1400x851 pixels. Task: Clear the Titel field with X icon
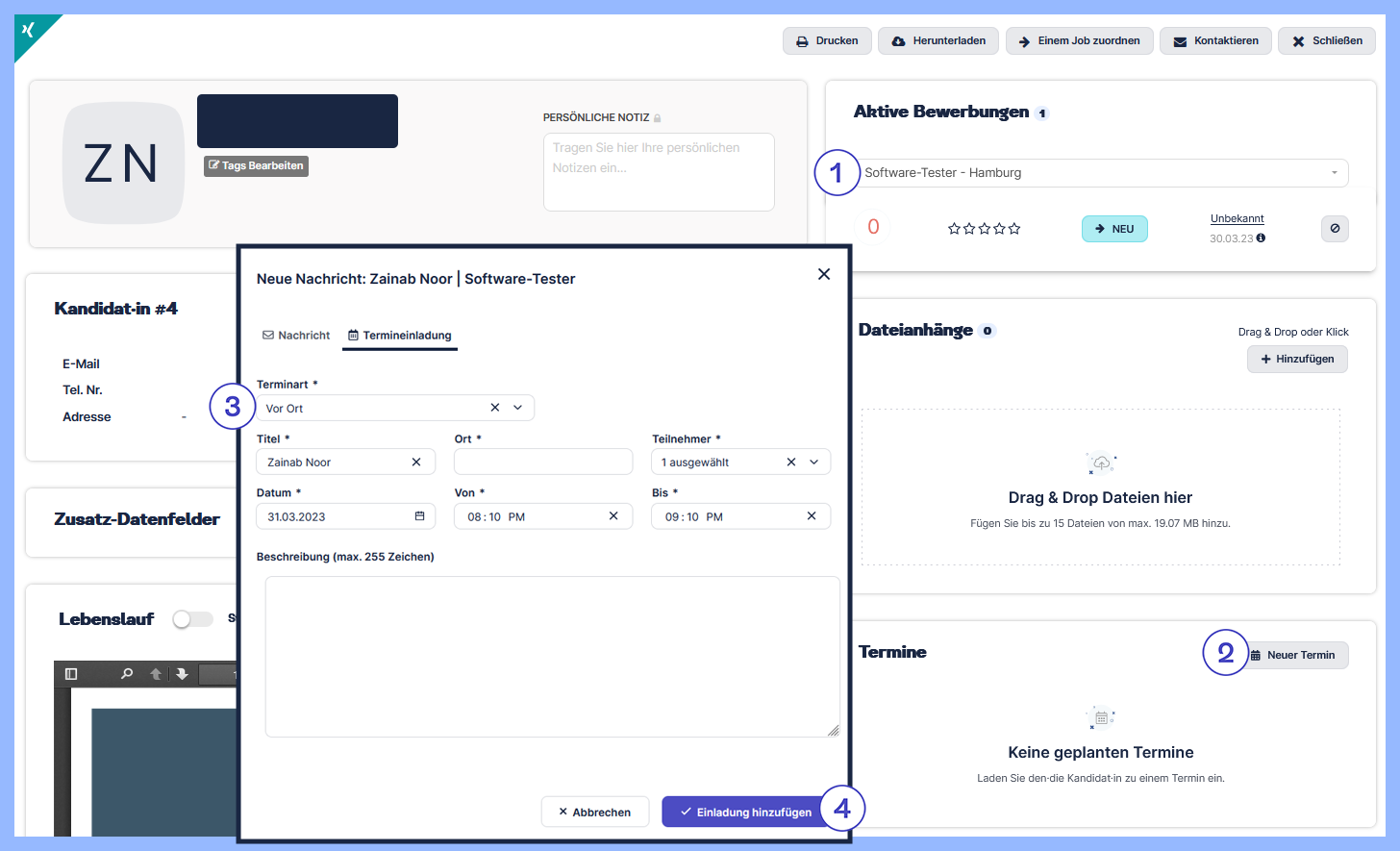(x=416, y=463)
